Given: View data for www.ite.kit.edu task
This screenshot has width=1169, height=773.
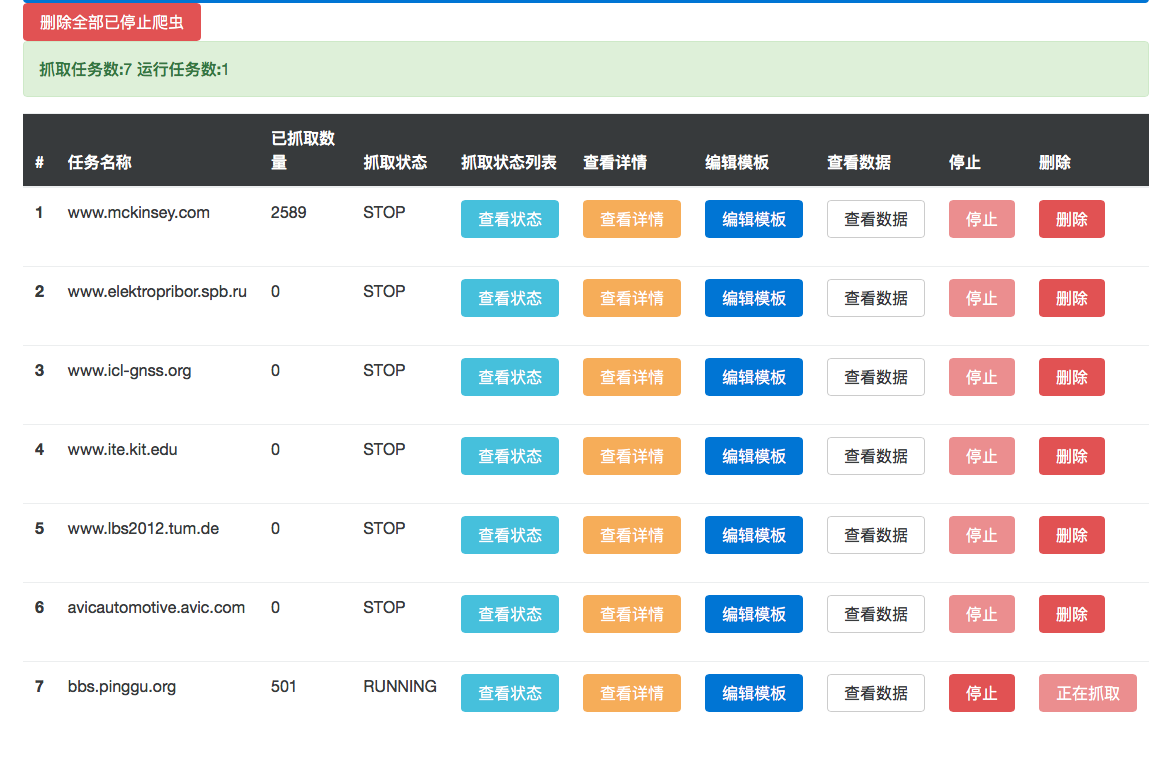Looking at the screenshot, I should pyautogui.click(x=875, y=456).
